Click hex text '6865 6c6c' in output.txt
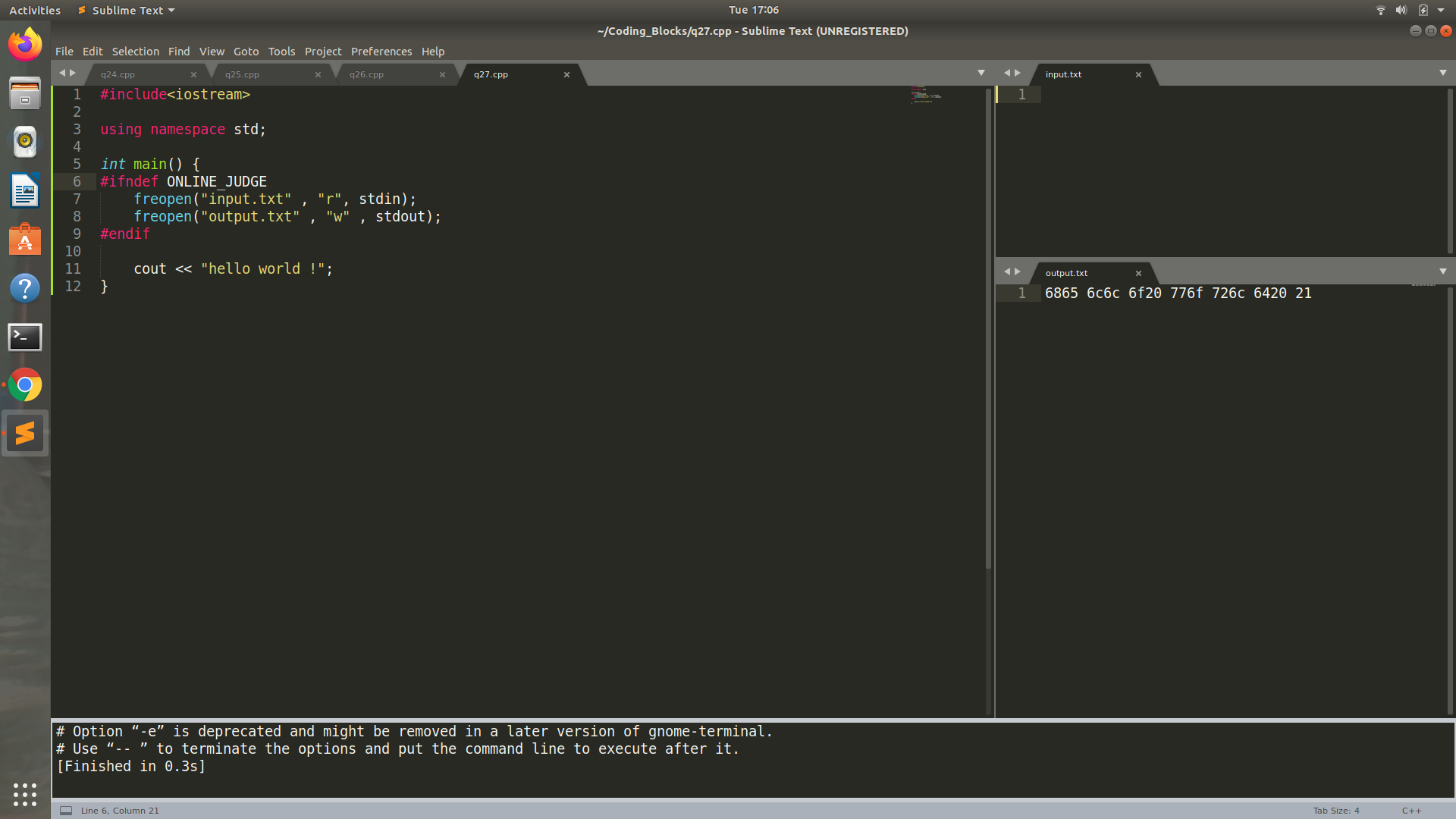Viewport: 1456px width, 819px height. point(1082,293)
